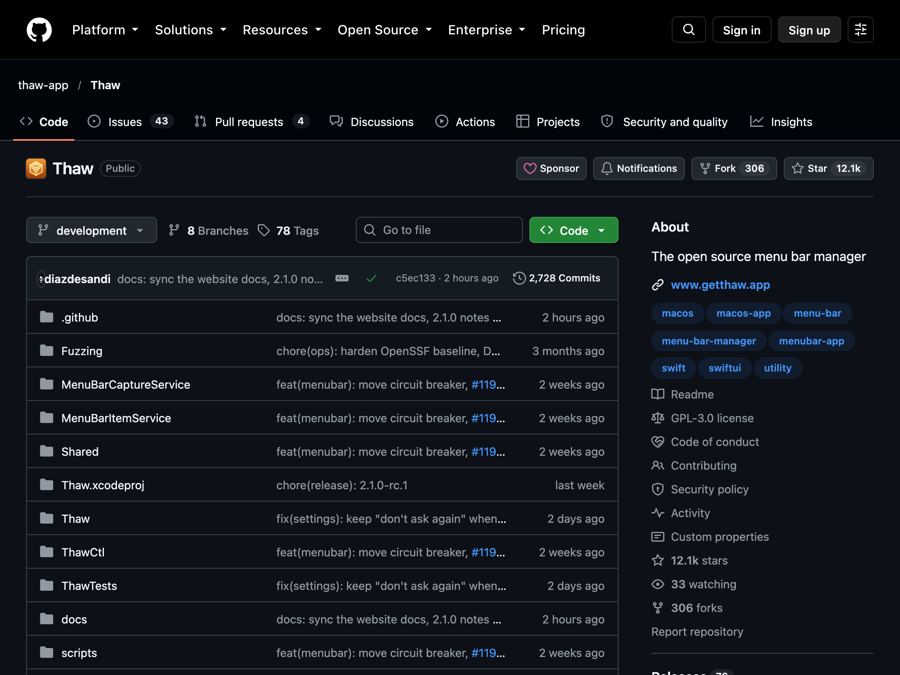This screenshot has height=675, width=900.
Task: Click the Thaw app orange logo
Action: point(36,169)
